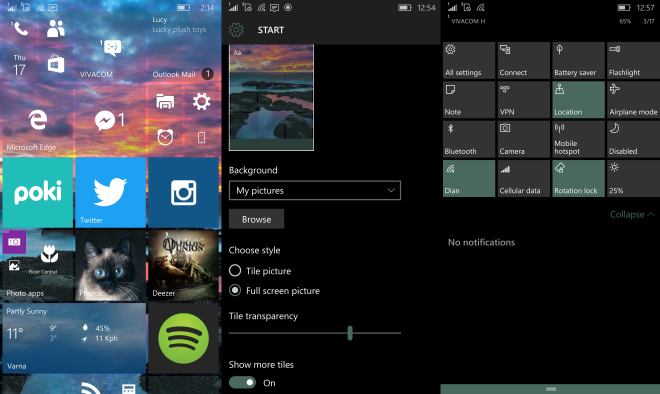Open the Deezer tile
This screenshot has width=660, height=394.
click(184, 265)
